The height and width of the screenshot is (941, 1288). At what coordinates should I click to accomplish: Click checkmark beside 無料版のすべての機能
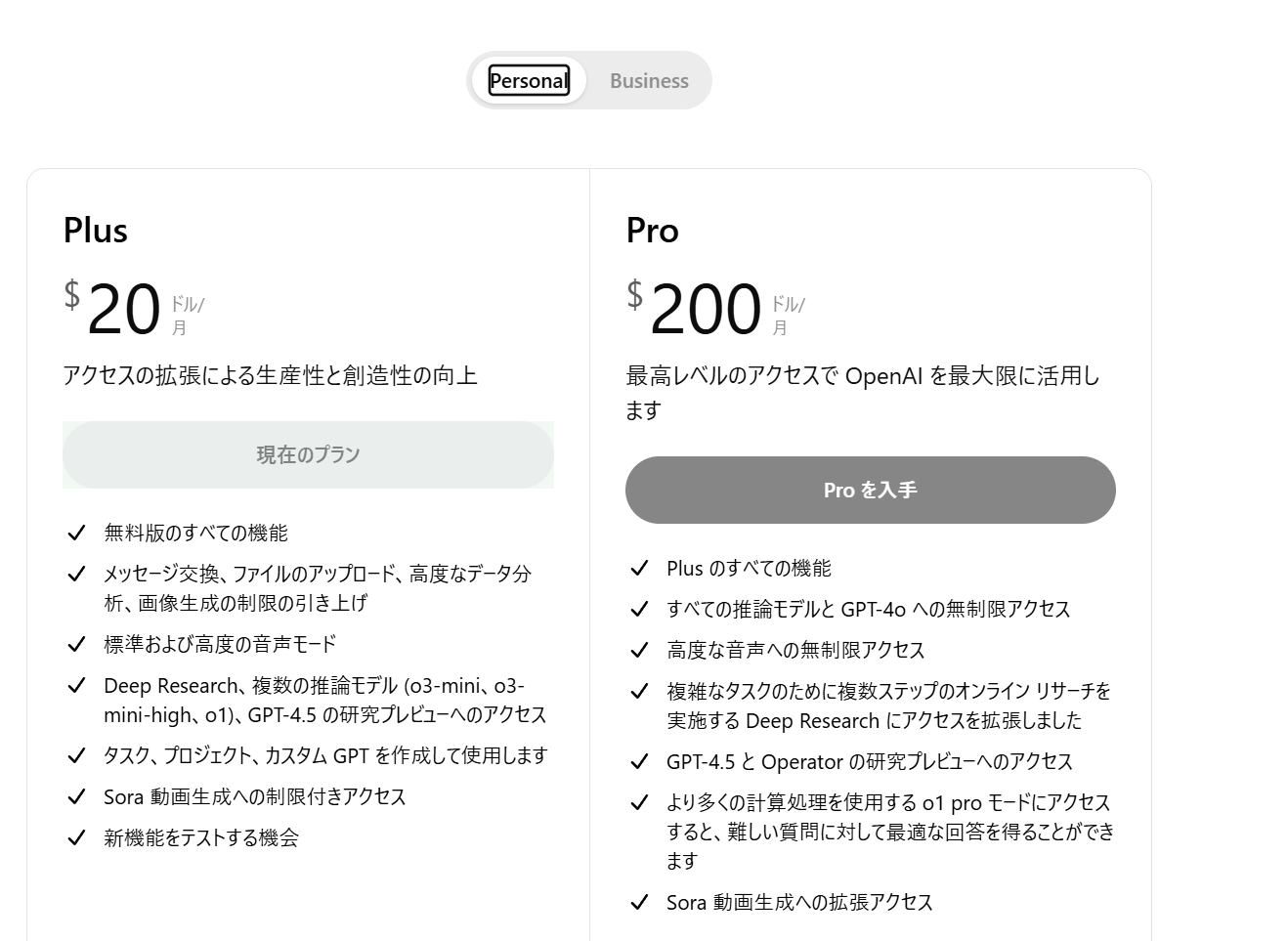76,533
